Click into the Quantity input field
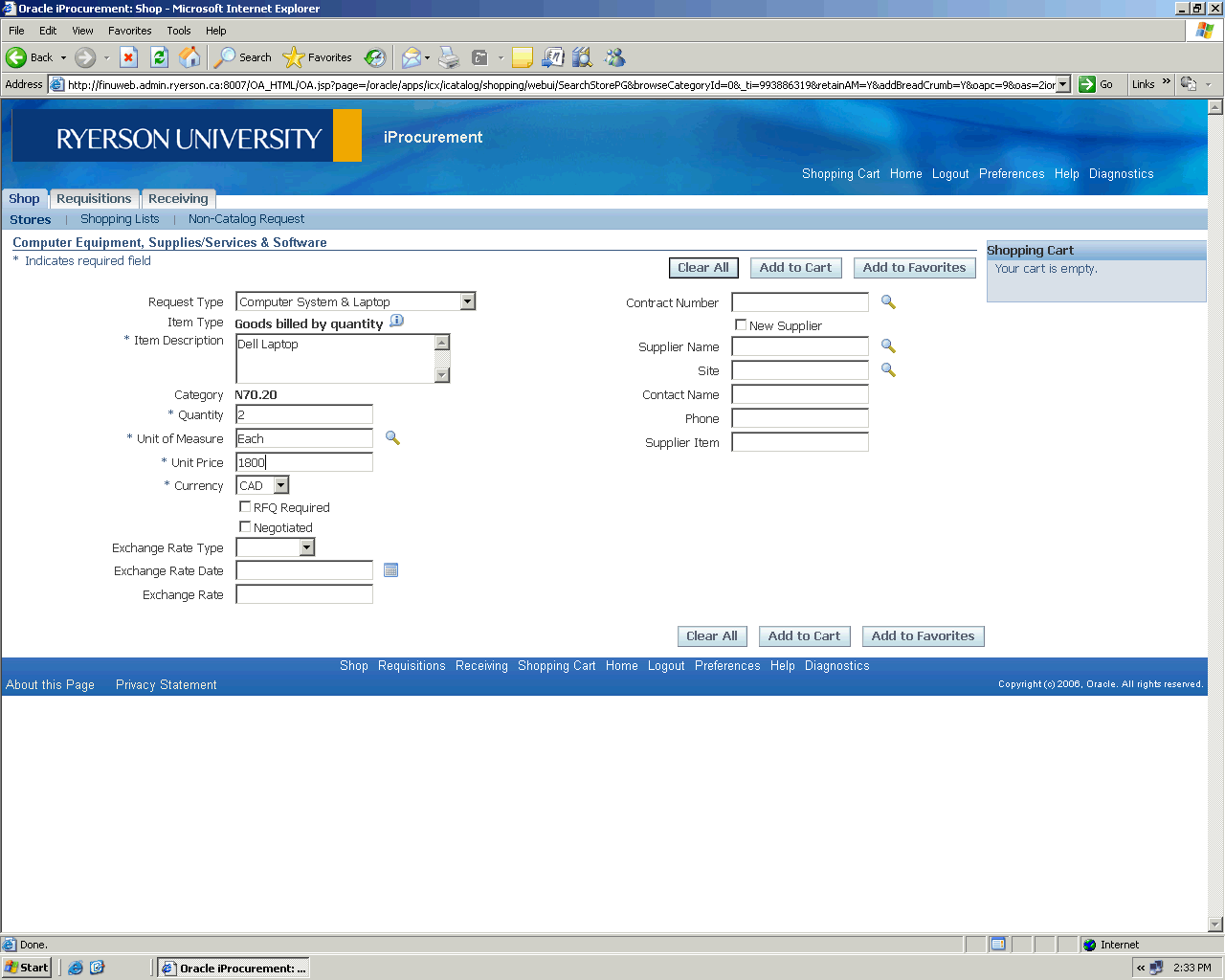 point(304,414)
